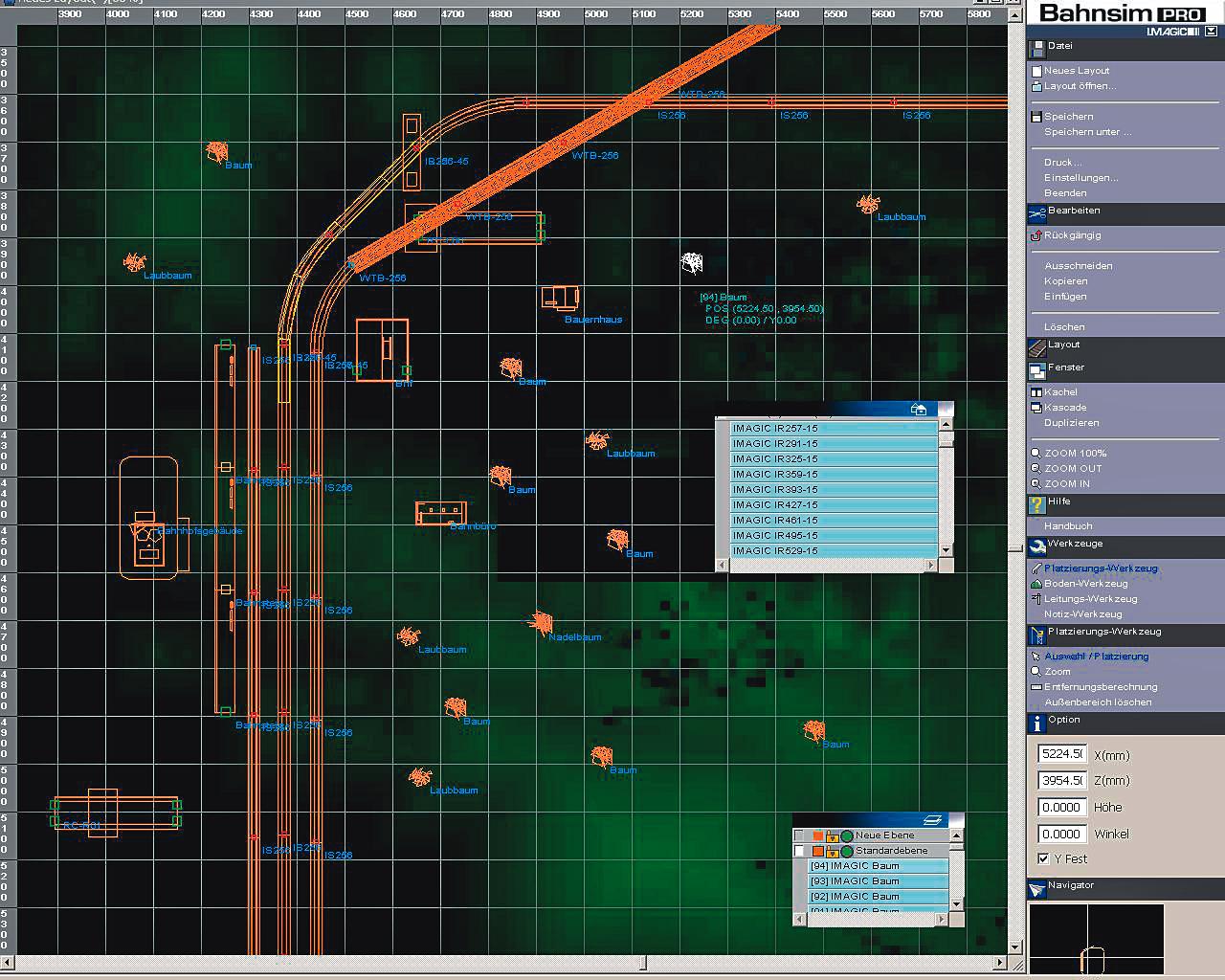Collapse the side panel via IMAGIC arrow
This screenshot has height=980, width=1225.
1211,32
